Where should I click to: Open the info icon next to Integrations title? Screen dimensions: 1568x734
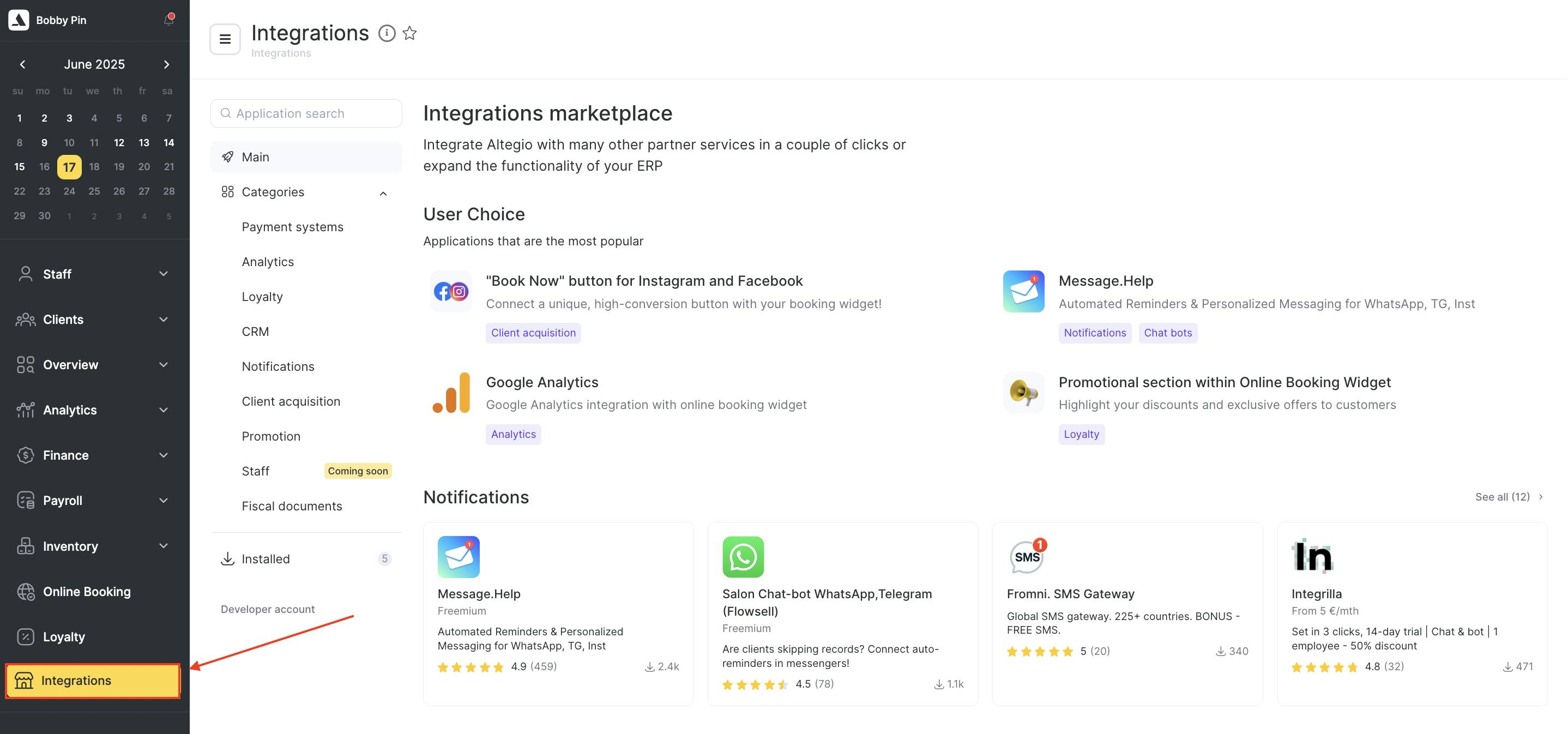click(x=387, y=33)
